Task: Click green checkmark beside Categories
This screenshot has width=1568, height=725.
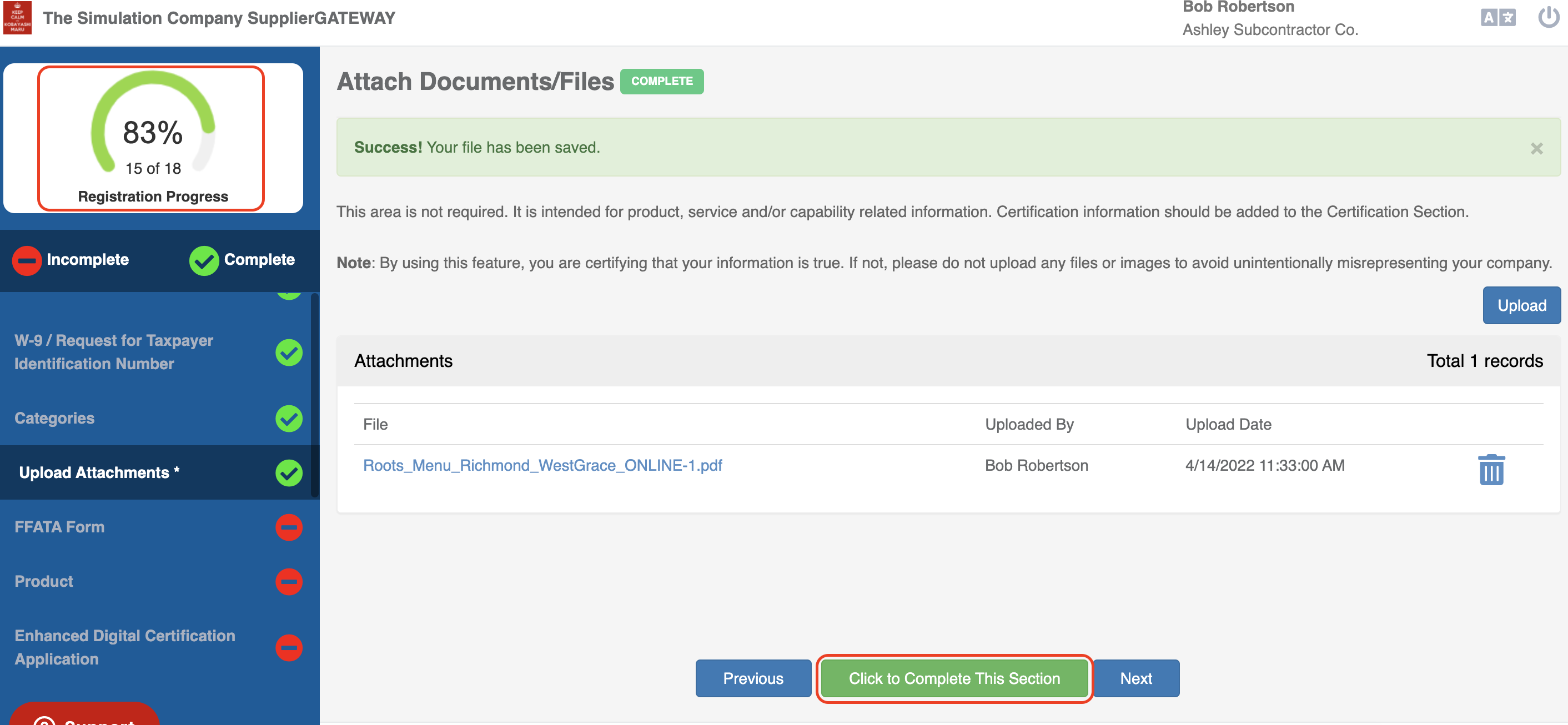Action: 289,418
